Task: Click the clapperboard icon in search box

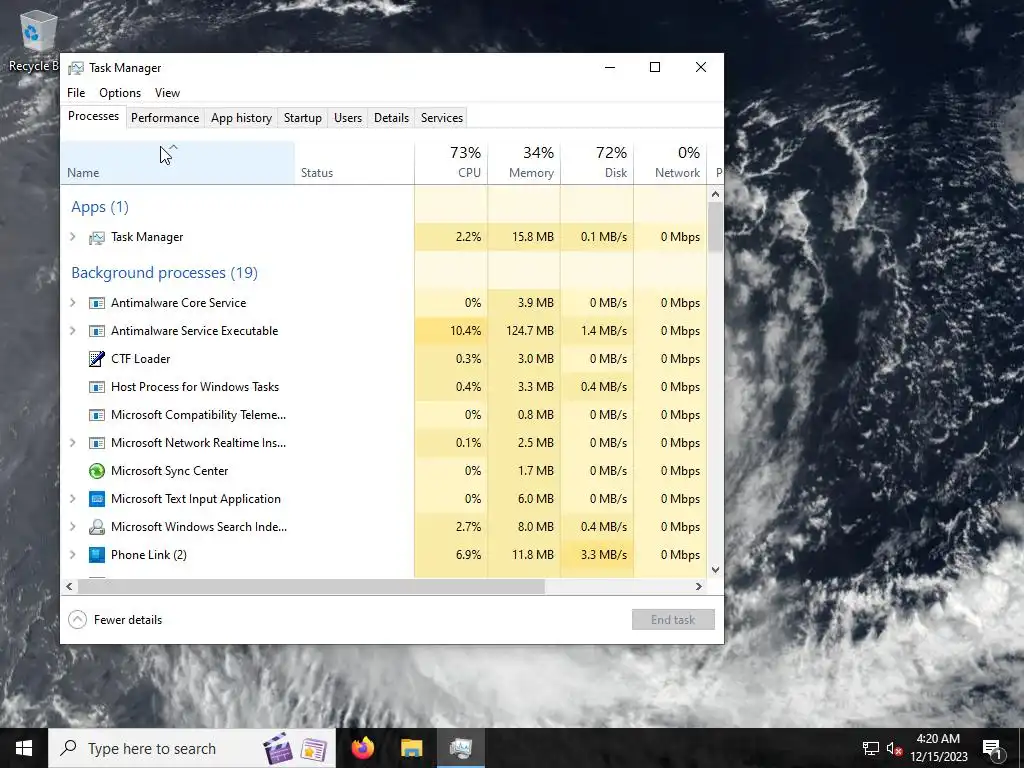Action: (x=278, y=748)
